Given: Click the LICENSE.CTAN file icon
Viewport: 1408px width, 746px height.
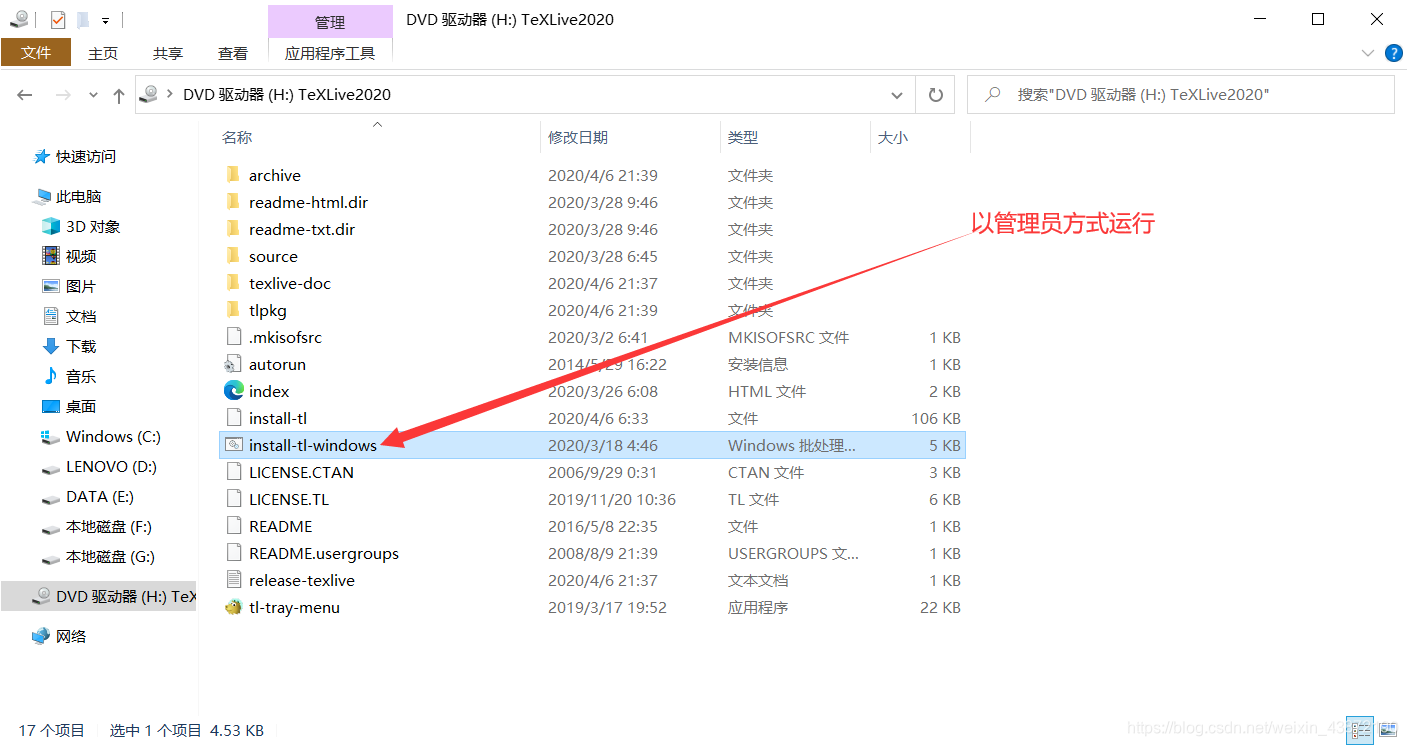Looking at the screenshot, I should click(x=233, y=472).
